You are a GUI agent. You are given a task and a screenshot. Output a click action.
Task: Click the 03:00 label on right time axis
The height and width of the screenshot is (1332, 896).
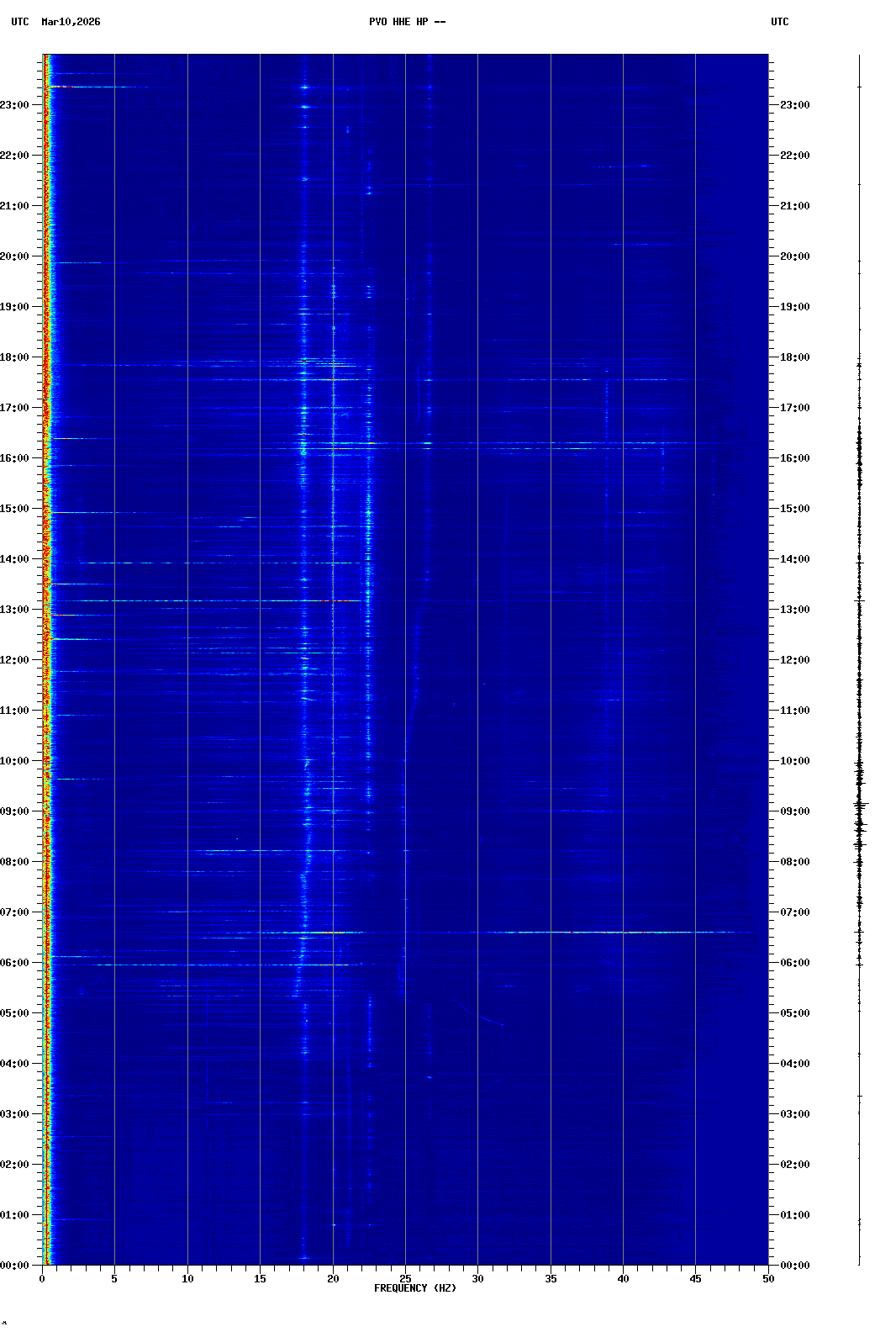(794, 1114)
